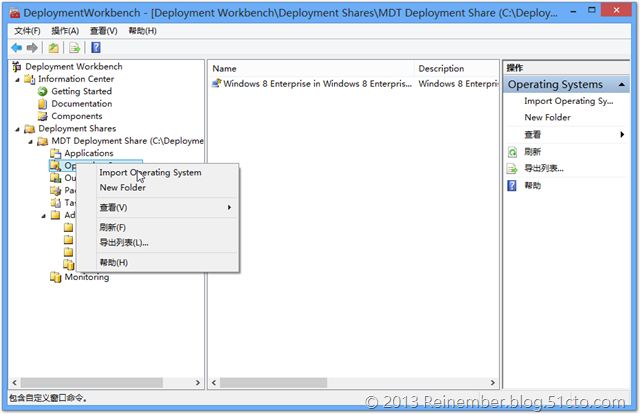Image resolution: width=640 pixels, height=414 pixels.
Task: Click the Operating Systems node icon in tree
Action: [56, 166]
